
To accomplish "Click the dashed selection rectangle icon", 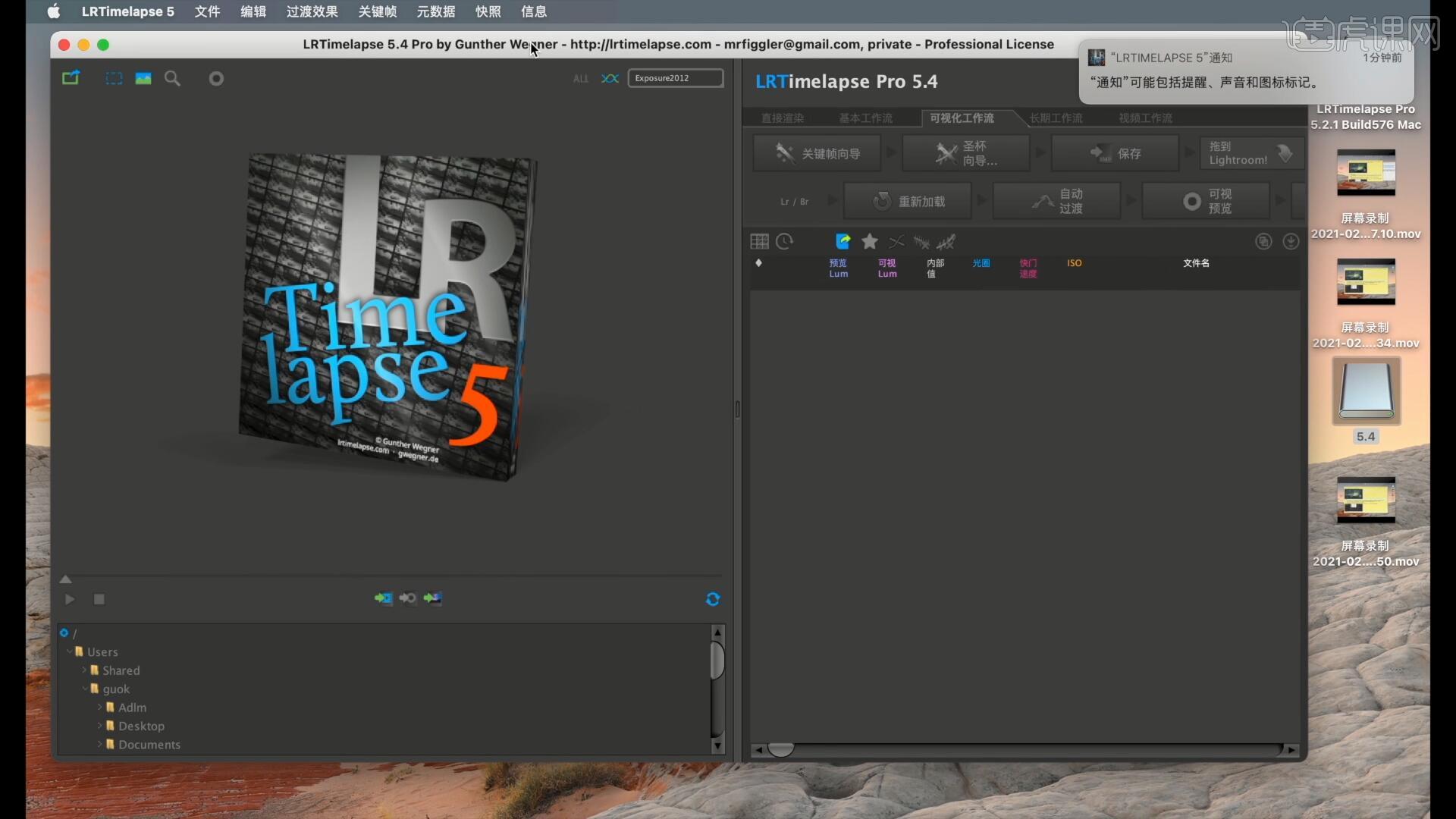I will point(114,78).
